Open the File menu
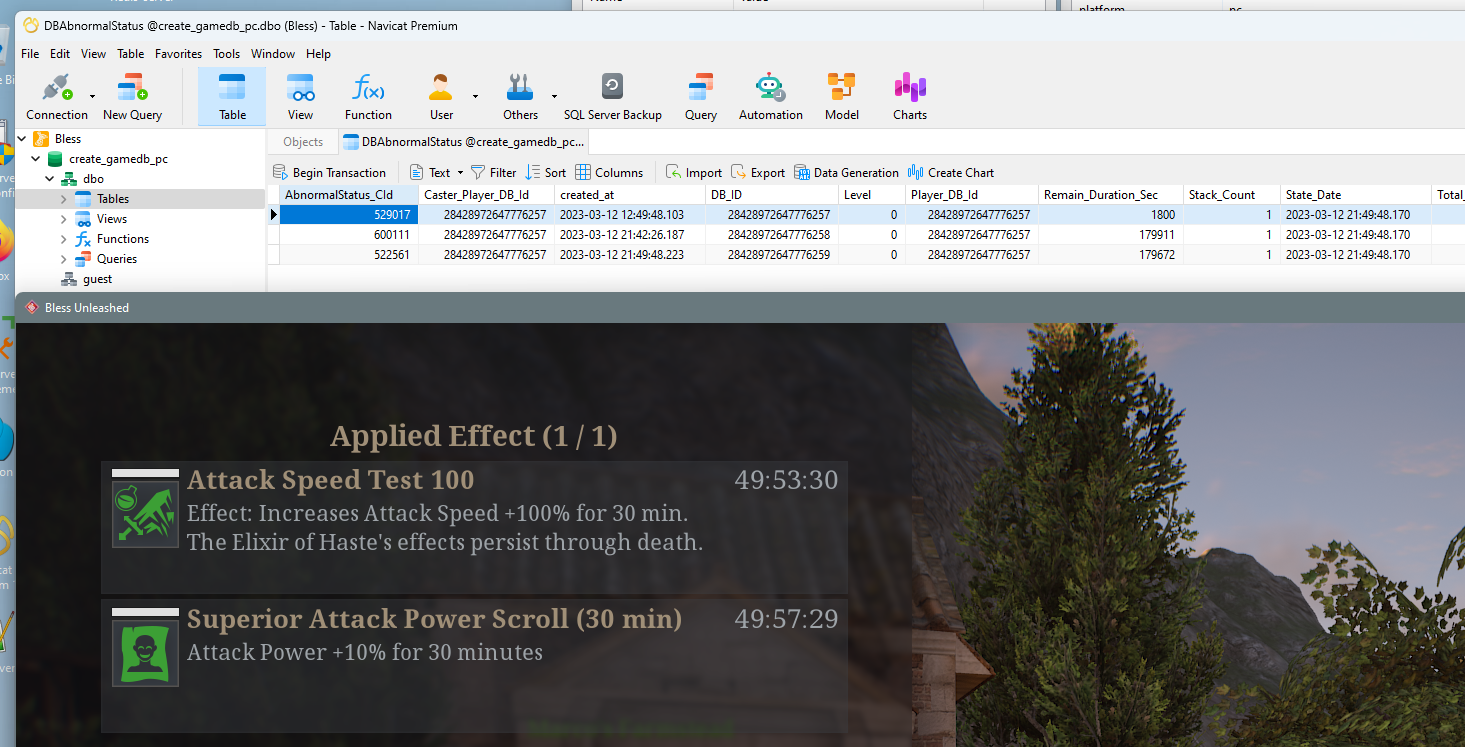 point(30,54)
